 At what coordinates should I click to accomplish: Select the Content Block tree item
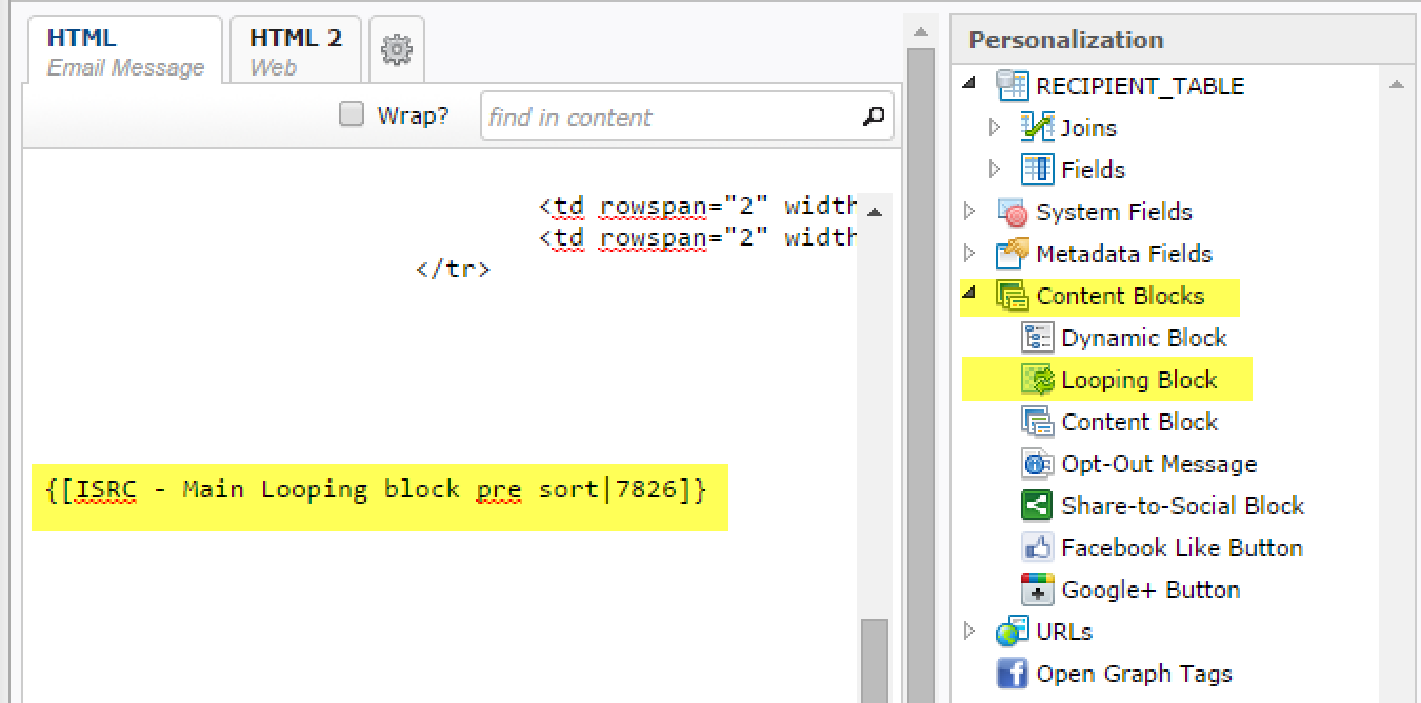(1139, 423)
